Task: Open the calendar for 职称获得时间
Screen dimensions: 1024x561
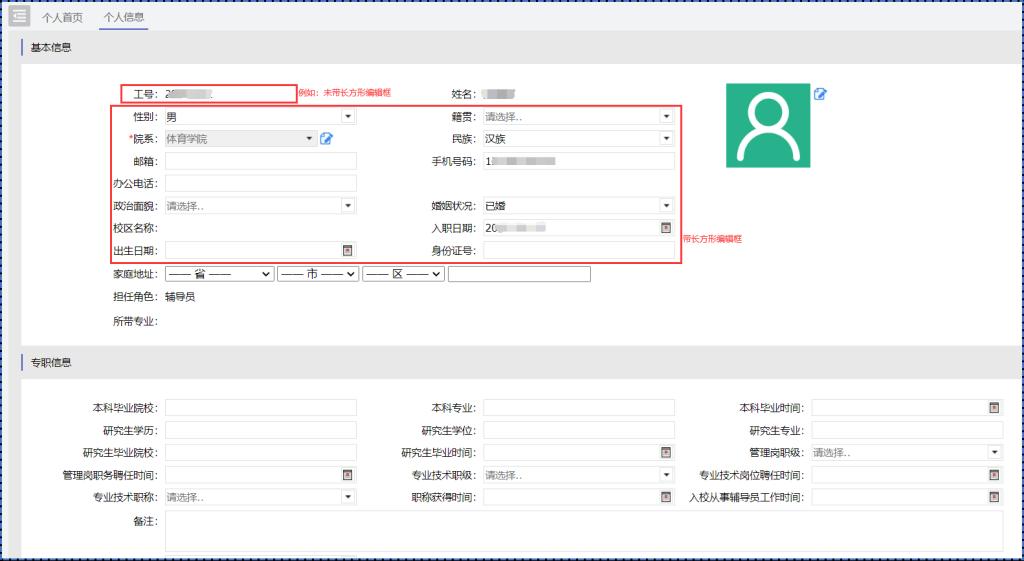Action: click(x=666, y=497)
